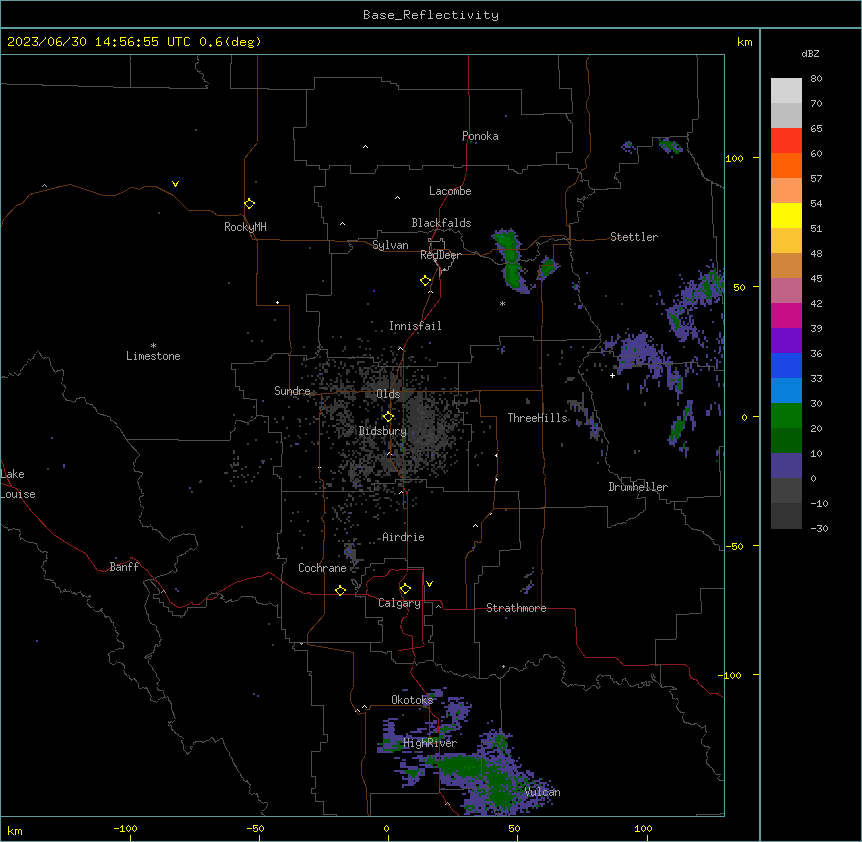Click the HighRiver label

pos(430,743)
